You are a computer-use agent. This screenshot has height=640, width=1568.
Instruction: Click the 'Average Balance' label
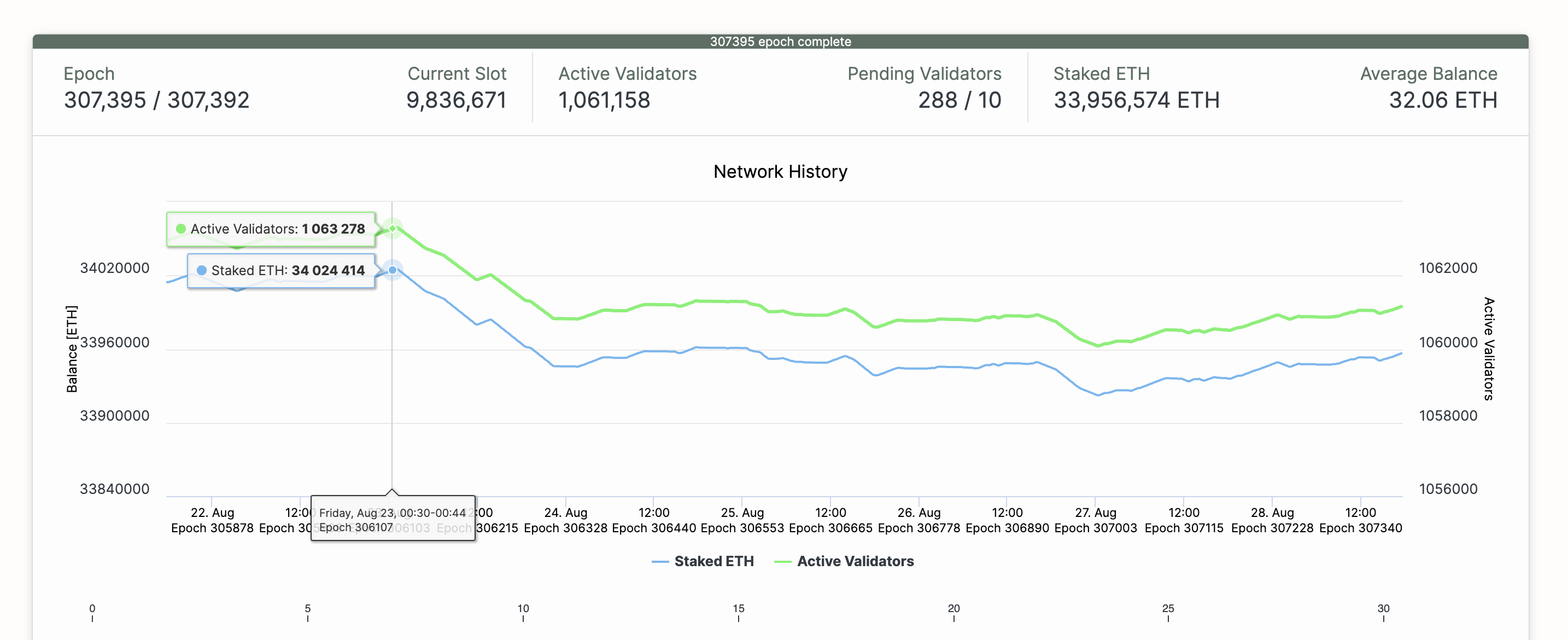point(1429,74)
